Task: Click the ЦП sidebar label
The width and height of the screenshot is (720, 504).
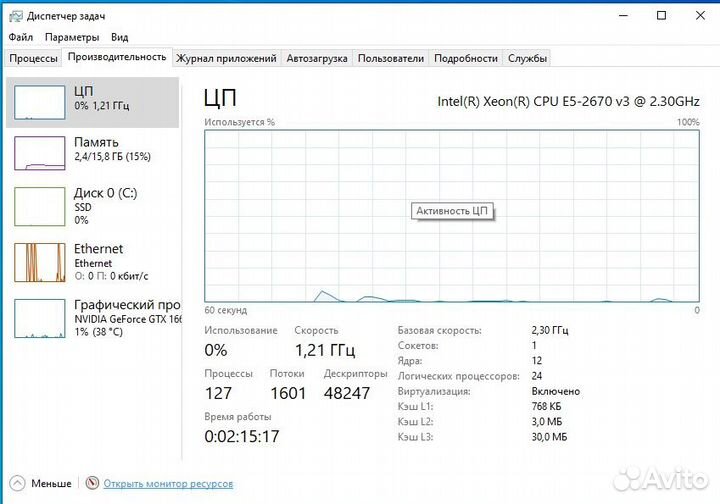Action: click(x=83, y=91)
